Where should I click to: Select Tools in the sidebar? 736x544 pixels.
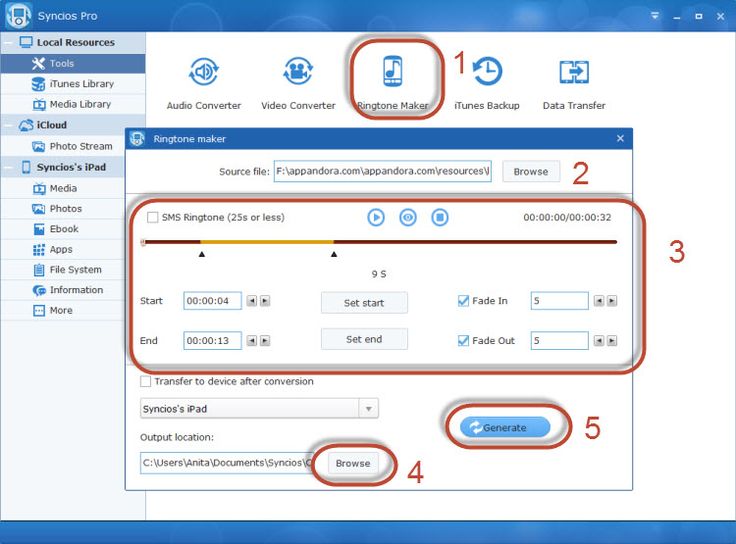(73, 63)
